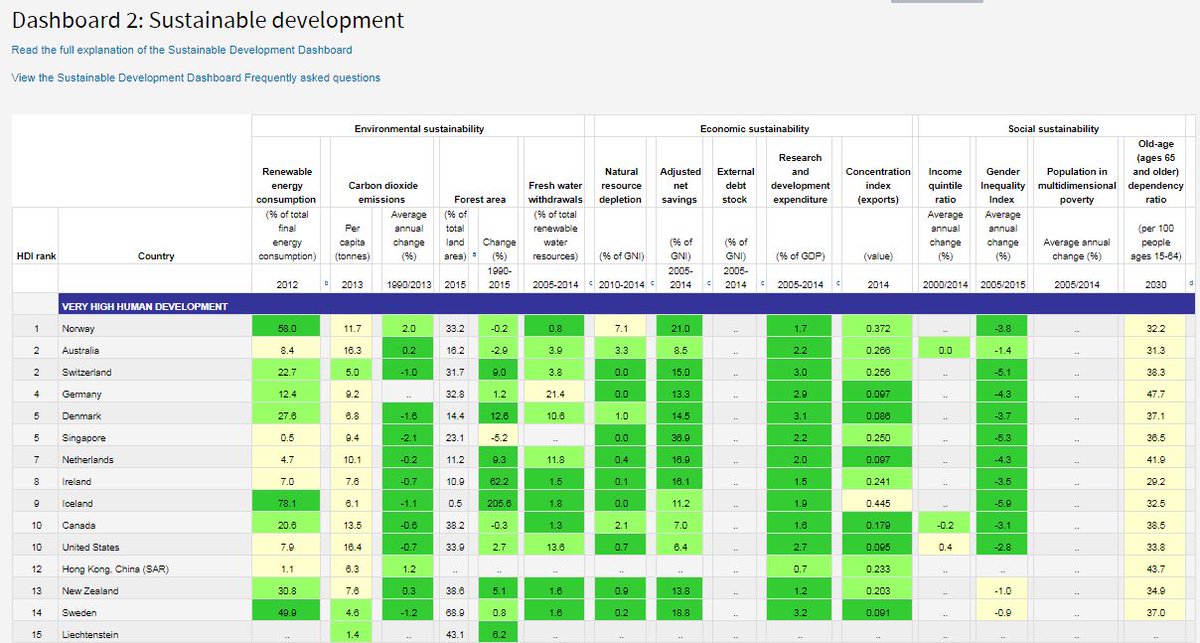Screen dimensions: 1200x643
Task: Select the Sweden country name
Action: (80, 613)
